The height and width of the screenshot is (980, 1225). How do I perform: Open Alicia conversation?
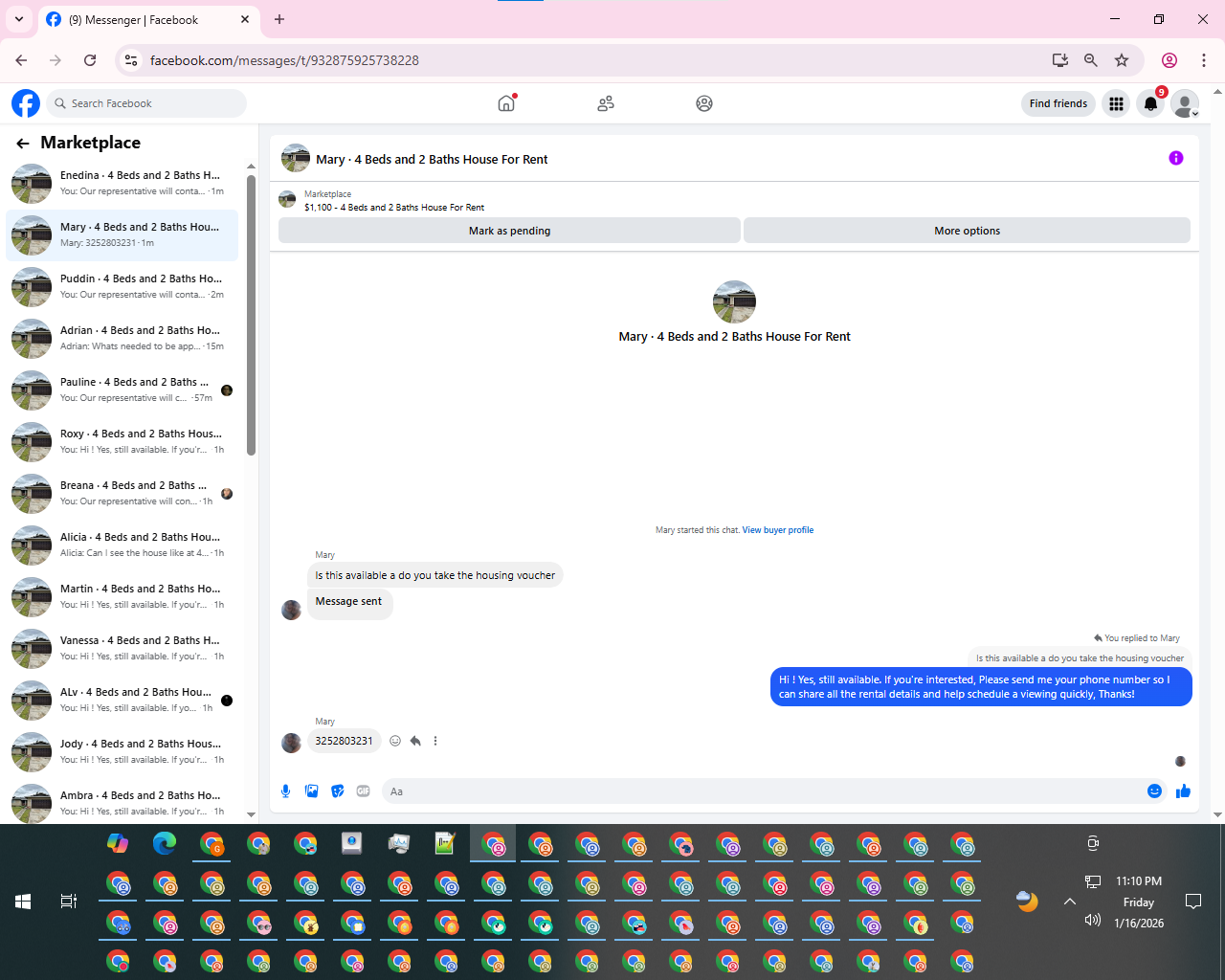tap(122, 546)
